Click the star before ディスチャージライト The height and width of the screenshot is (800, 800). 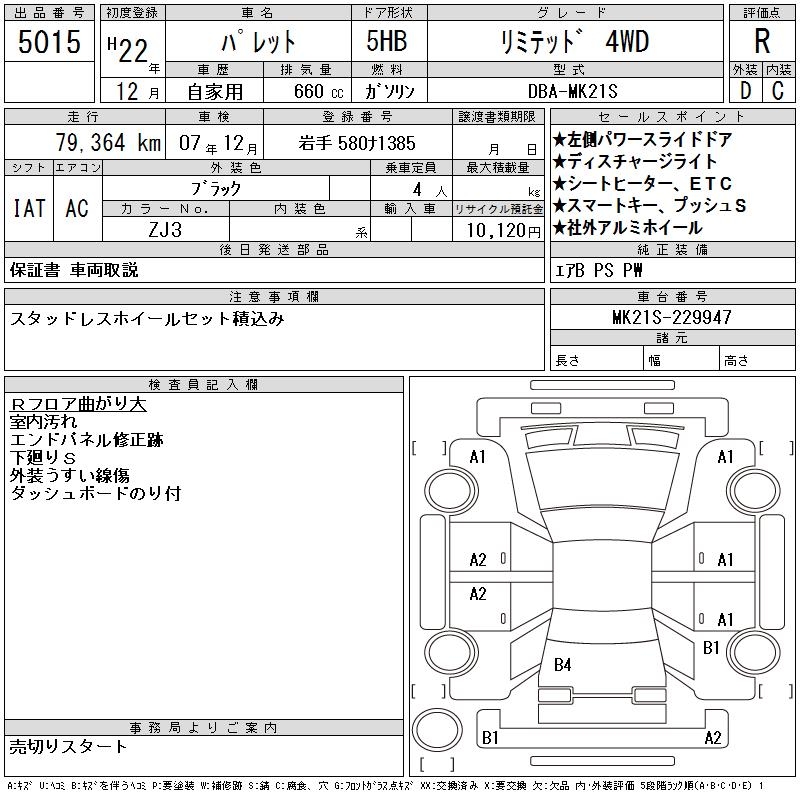tap(560, 162)
